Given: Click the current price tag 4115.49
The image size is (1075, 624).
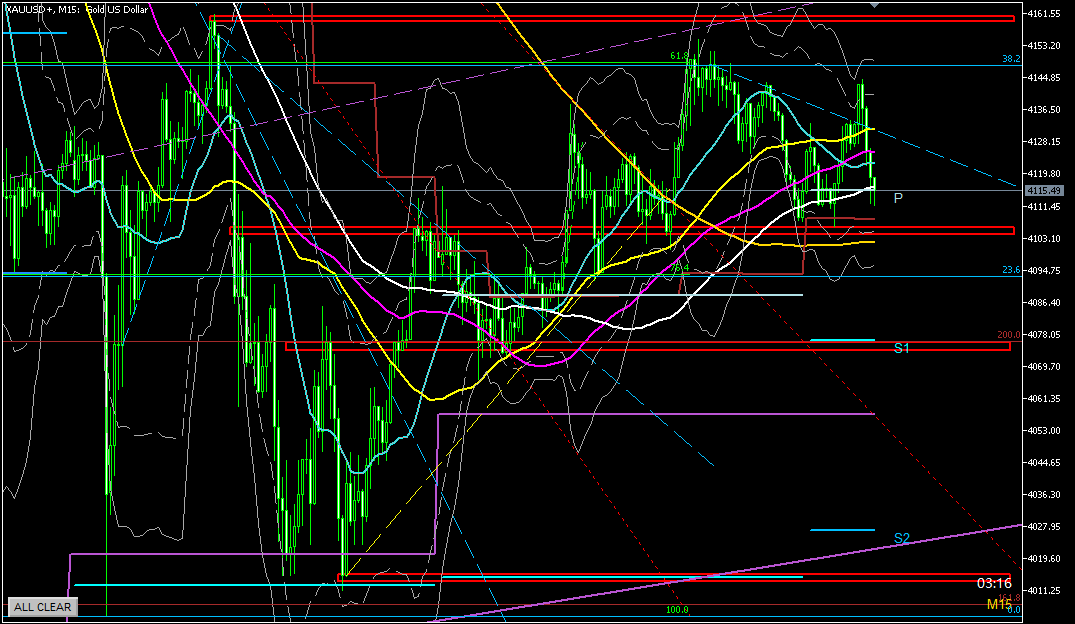Looking at the screenshot, I should pos(1046,190).
